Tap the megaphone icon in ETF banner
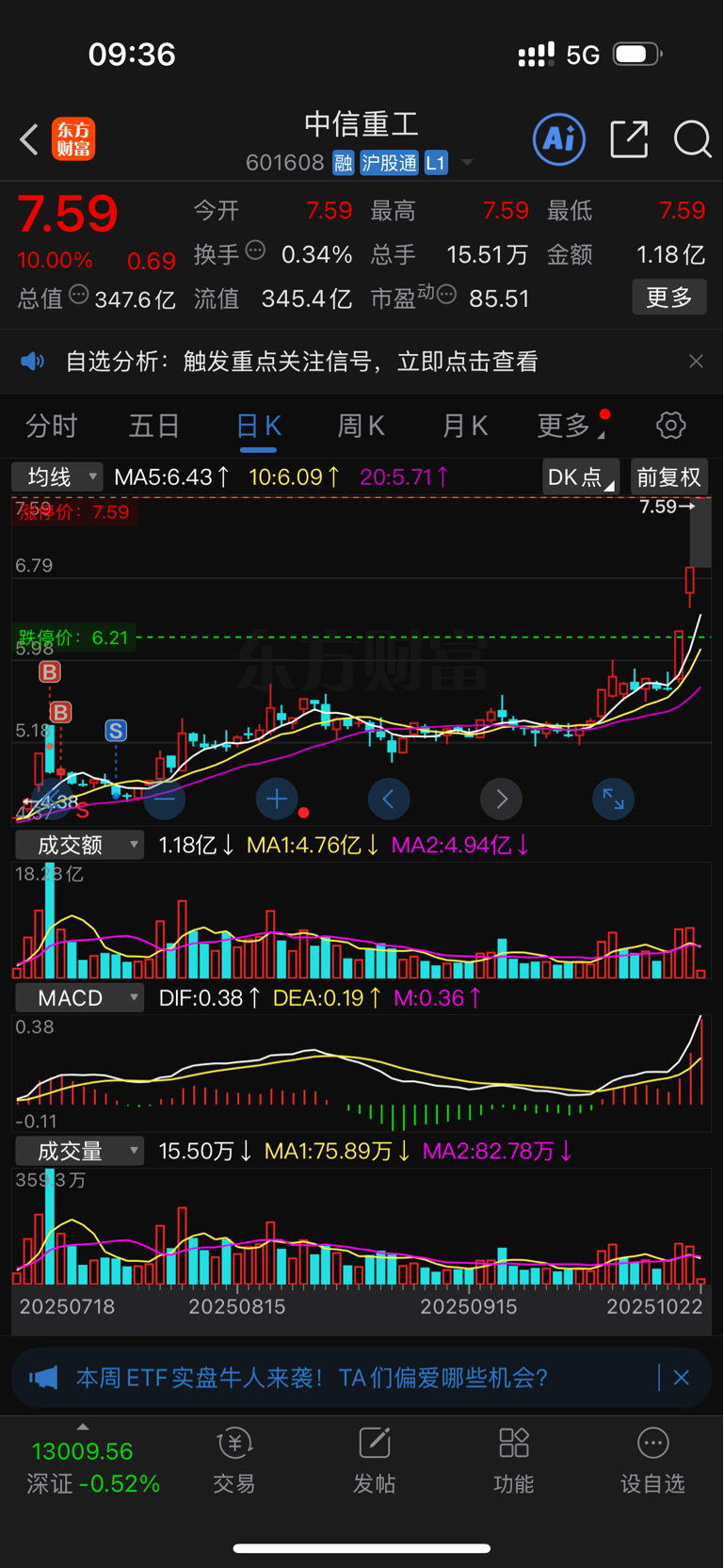724x1568 pixels. pos(43,1378)
